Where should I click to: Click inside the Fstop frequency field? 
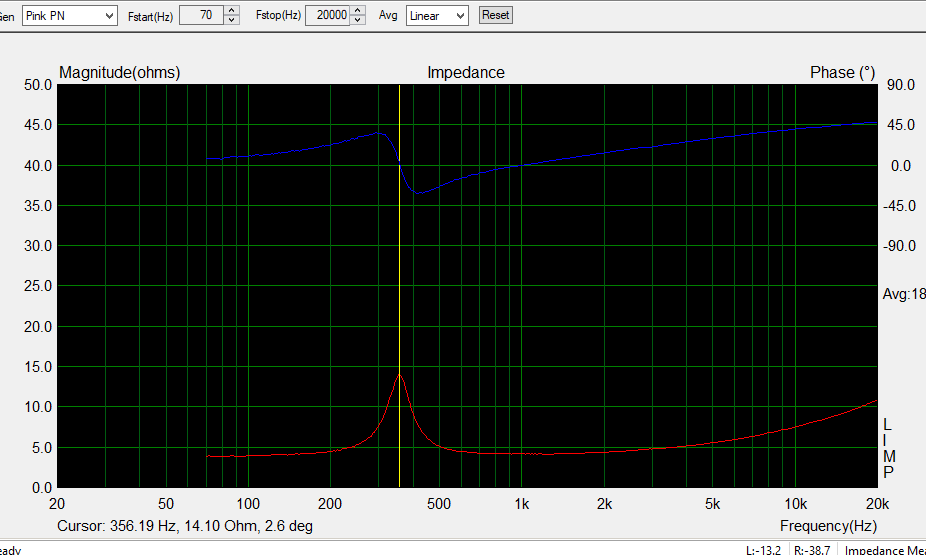click(x=326, y=15)
